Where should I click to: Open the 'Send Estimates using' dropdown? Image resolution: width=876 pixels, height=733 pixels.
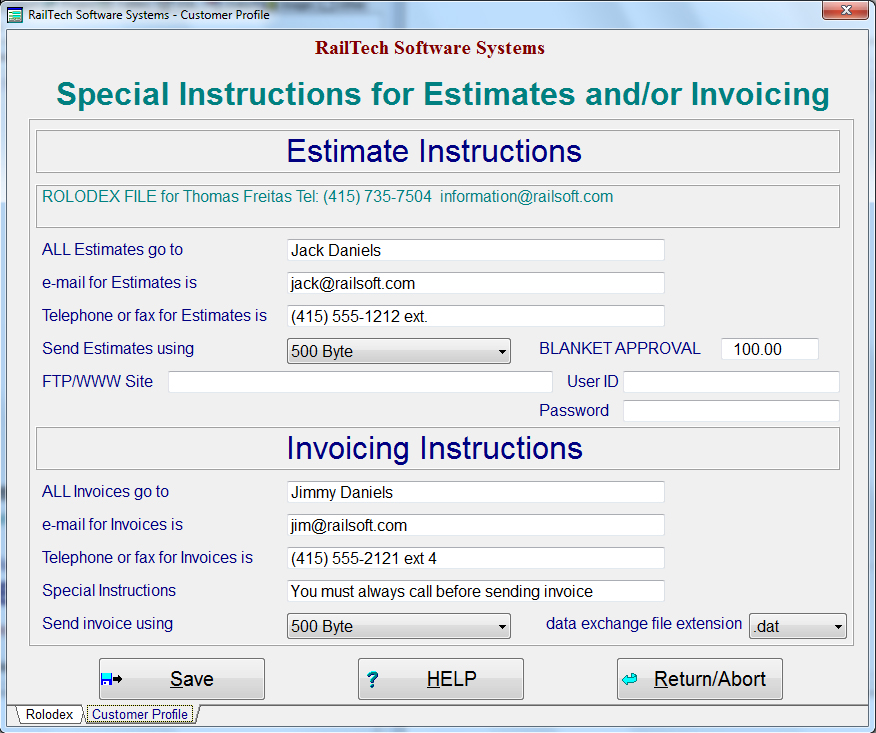click(x=502, y=351)
